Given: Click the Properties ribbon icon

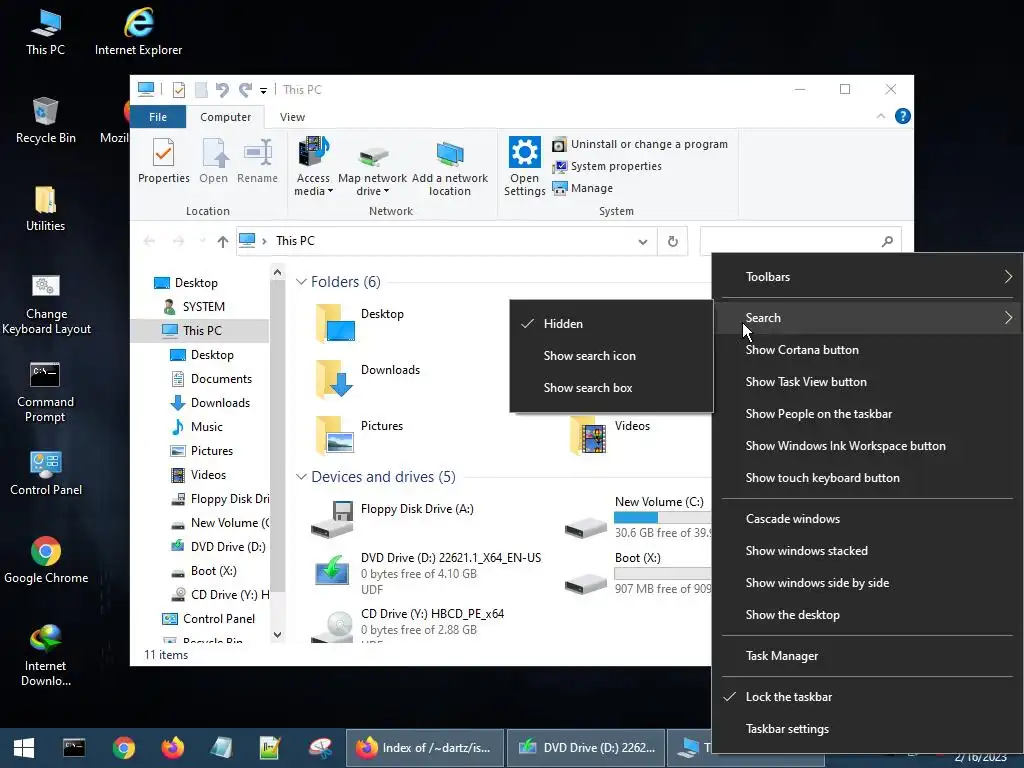Looking at the screenshot, I should [x=163, y=161].
